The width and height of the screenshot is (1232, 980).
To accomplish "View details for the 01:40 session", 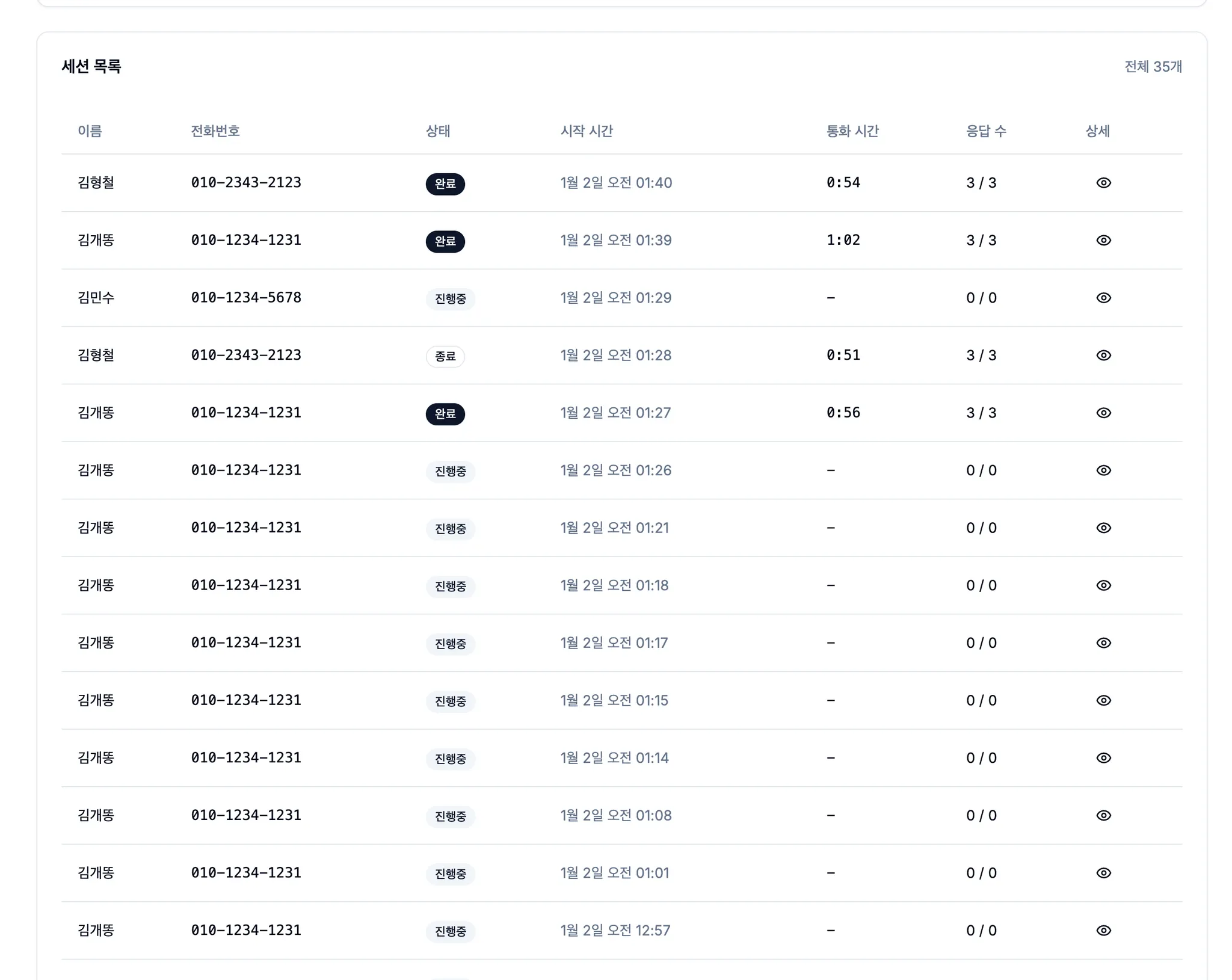I will point(1103,183).
